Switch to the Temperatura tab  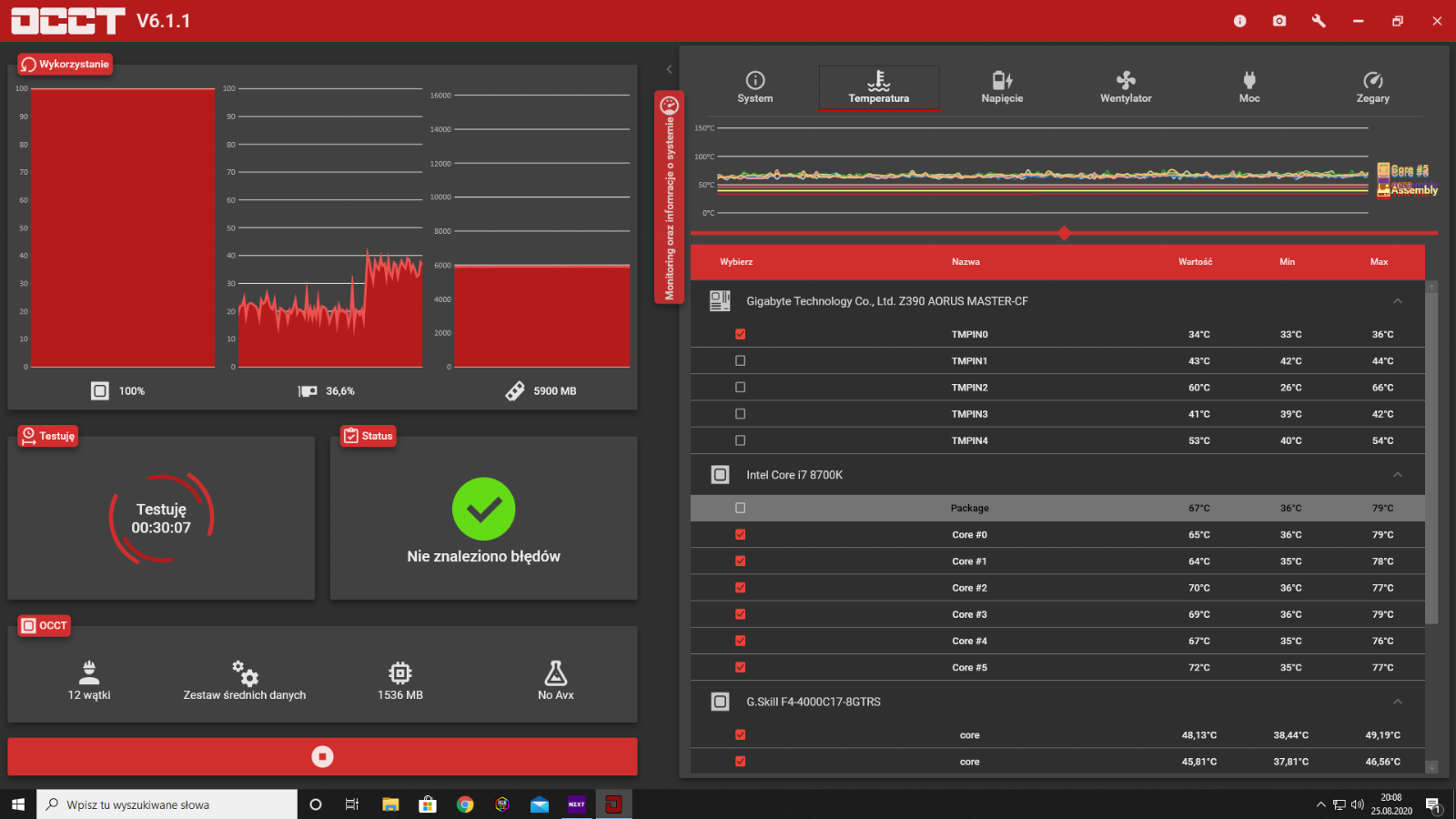click(879, 87)
